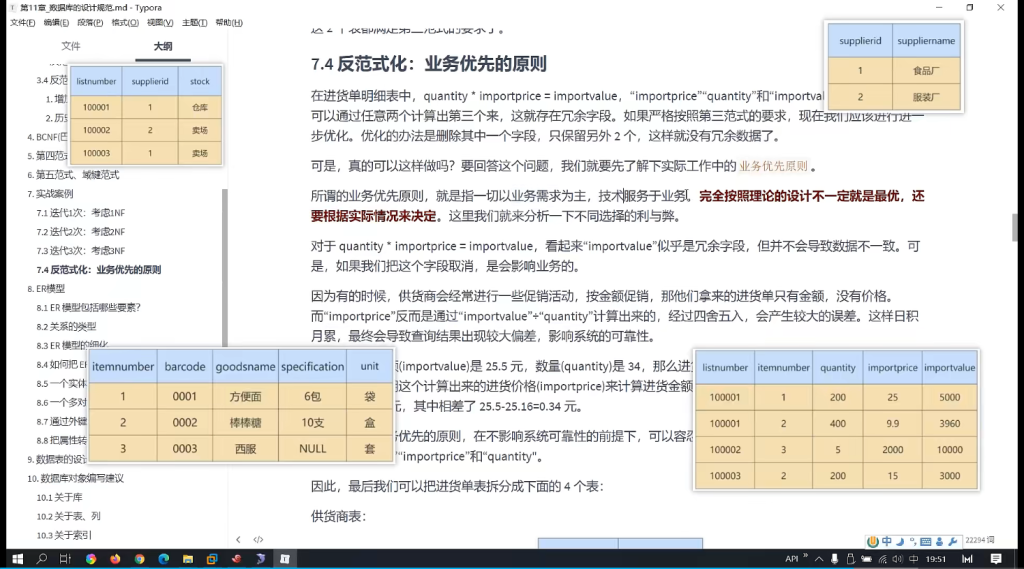Click the document vertical scrollbar thumb

pyautogui.click(x=1014, y=227)
